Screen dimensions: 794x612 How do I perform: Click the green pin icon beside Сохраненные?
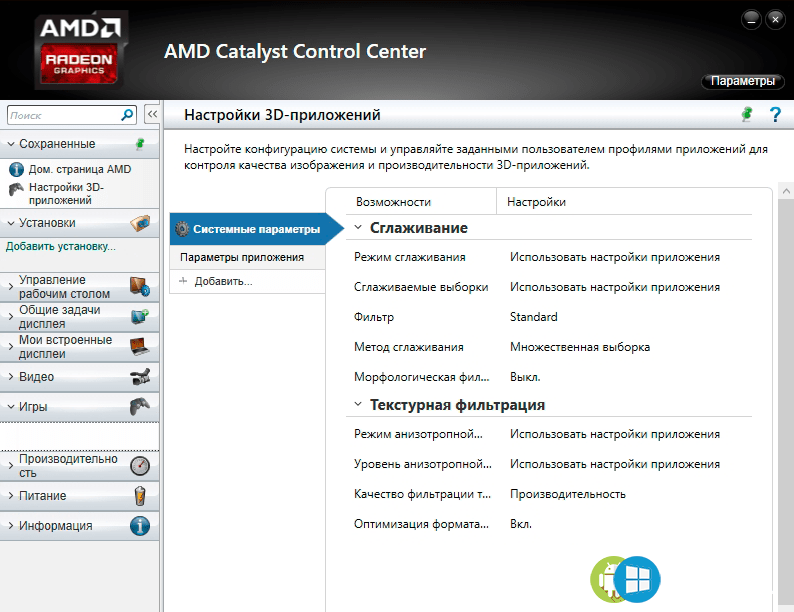pyautogui.click(x=140, y=144)
